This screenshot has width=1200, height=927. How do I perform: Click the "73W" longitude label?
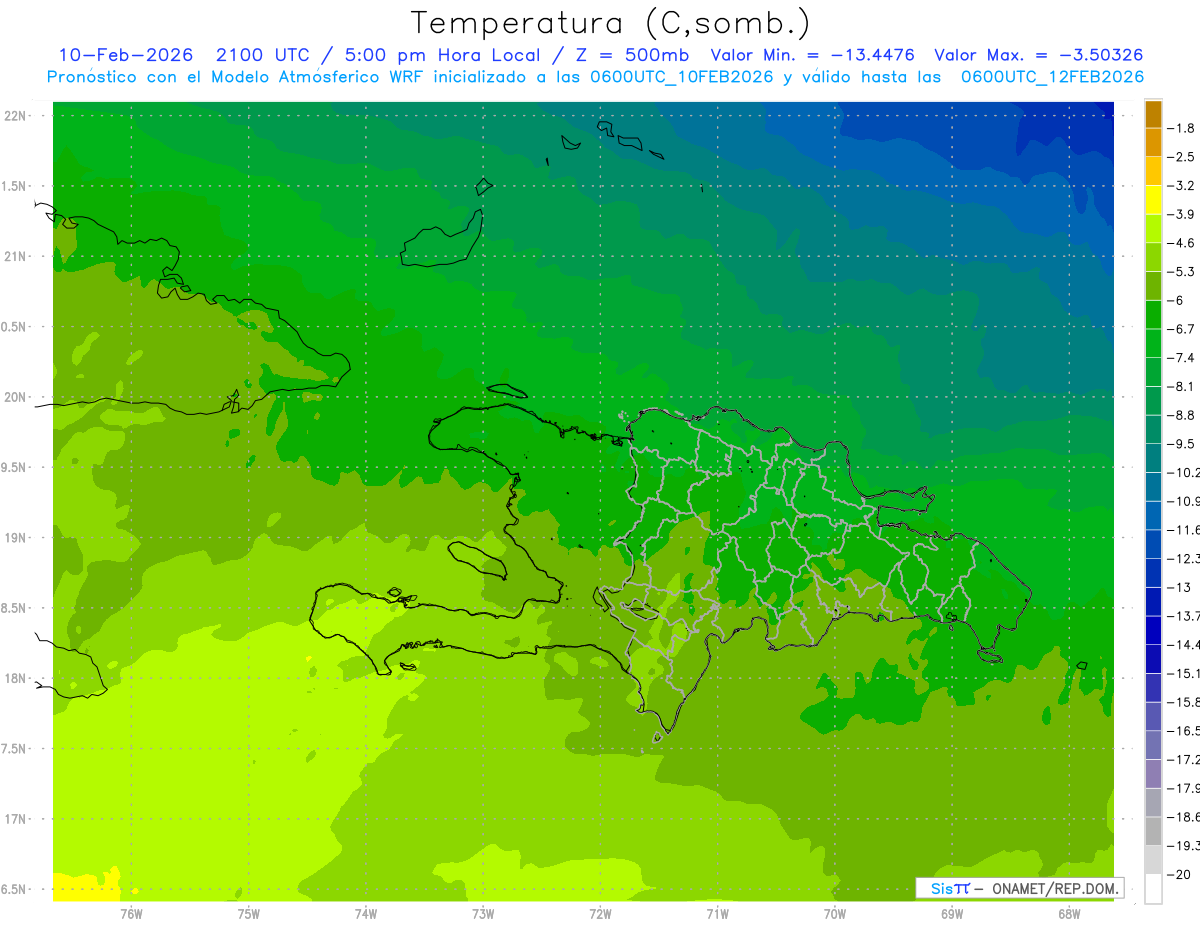[483, 914]
